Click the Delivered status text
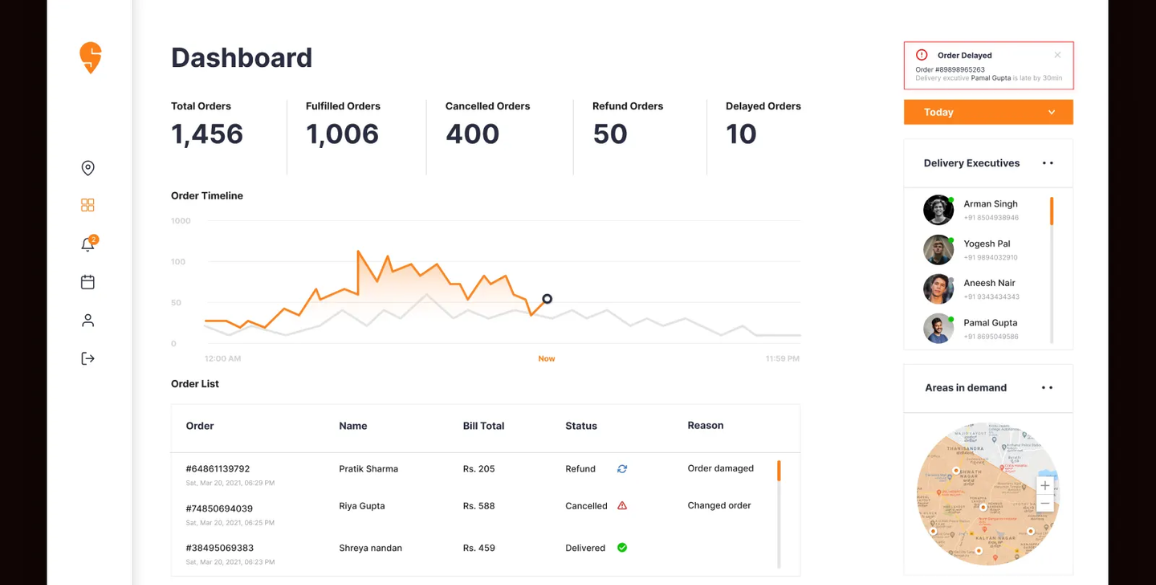This screenshot has width=1156, height=585. (x=585, y=548)
